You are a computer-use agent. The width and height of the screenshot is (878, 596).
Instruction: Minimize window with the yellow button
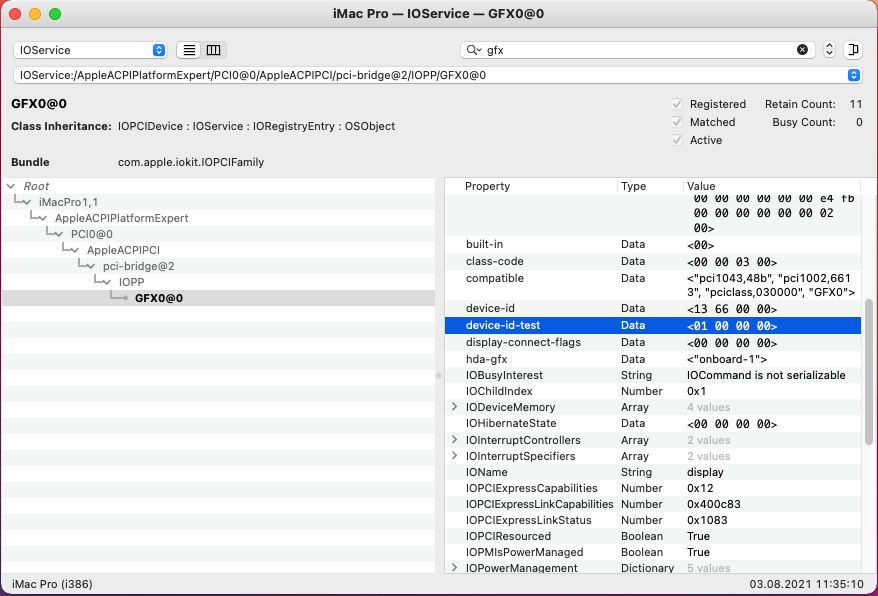35,14
